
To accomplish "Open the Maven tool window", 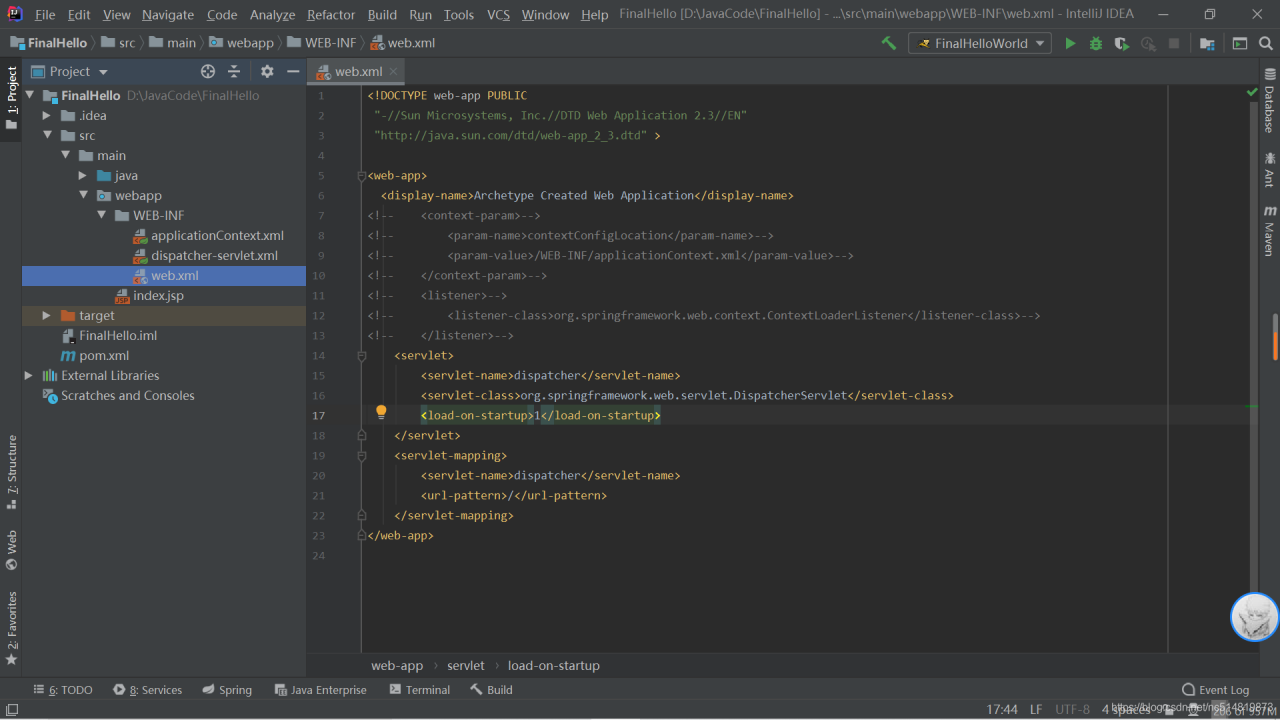I will coord(1270,230).
